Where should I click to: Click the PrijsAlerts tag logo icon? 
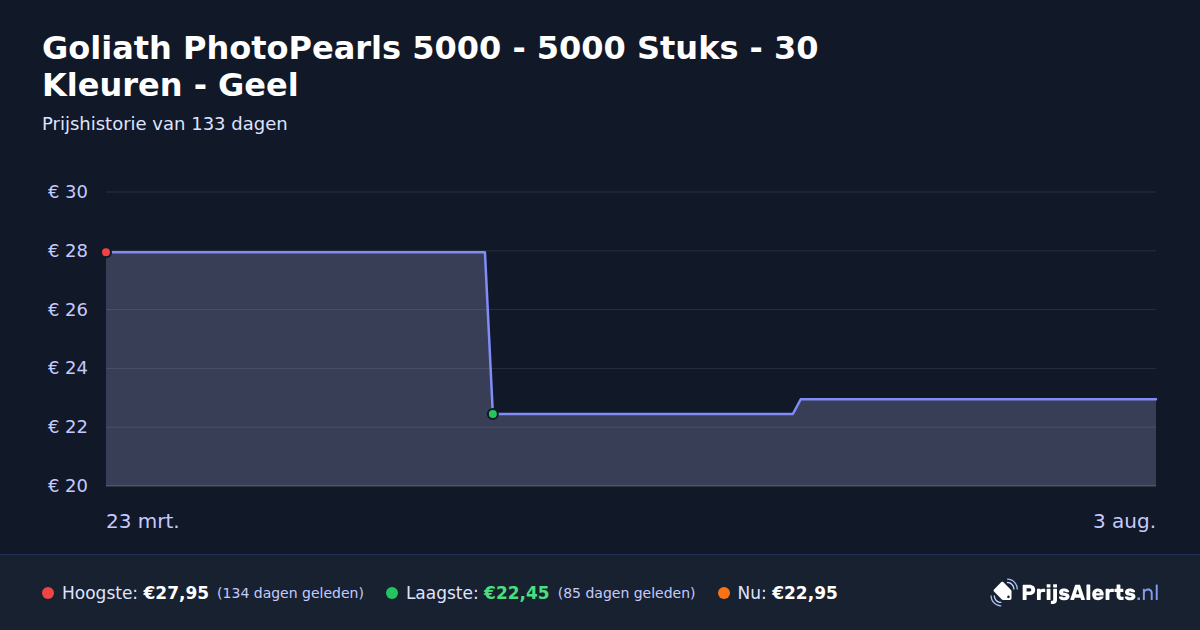[1003, 593]
